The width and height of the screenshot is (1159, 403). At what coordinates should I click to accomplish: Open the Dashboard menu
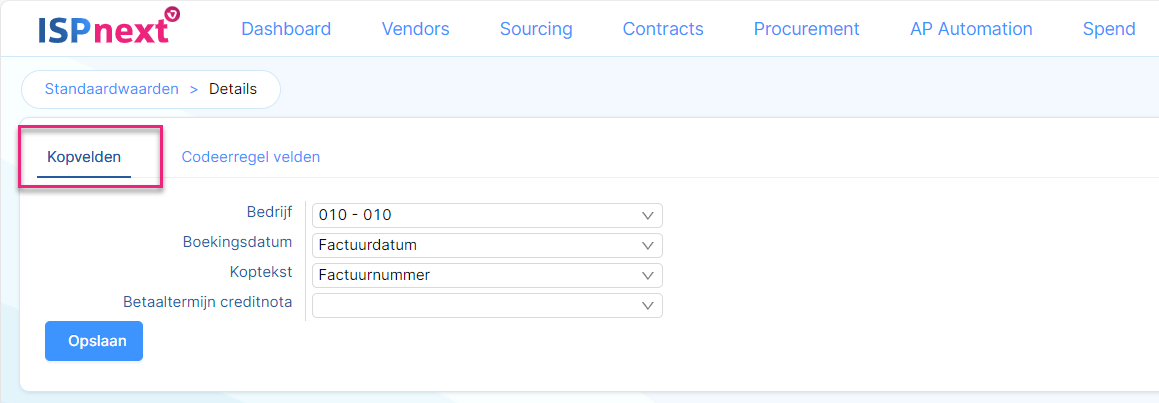coord(286,29)
